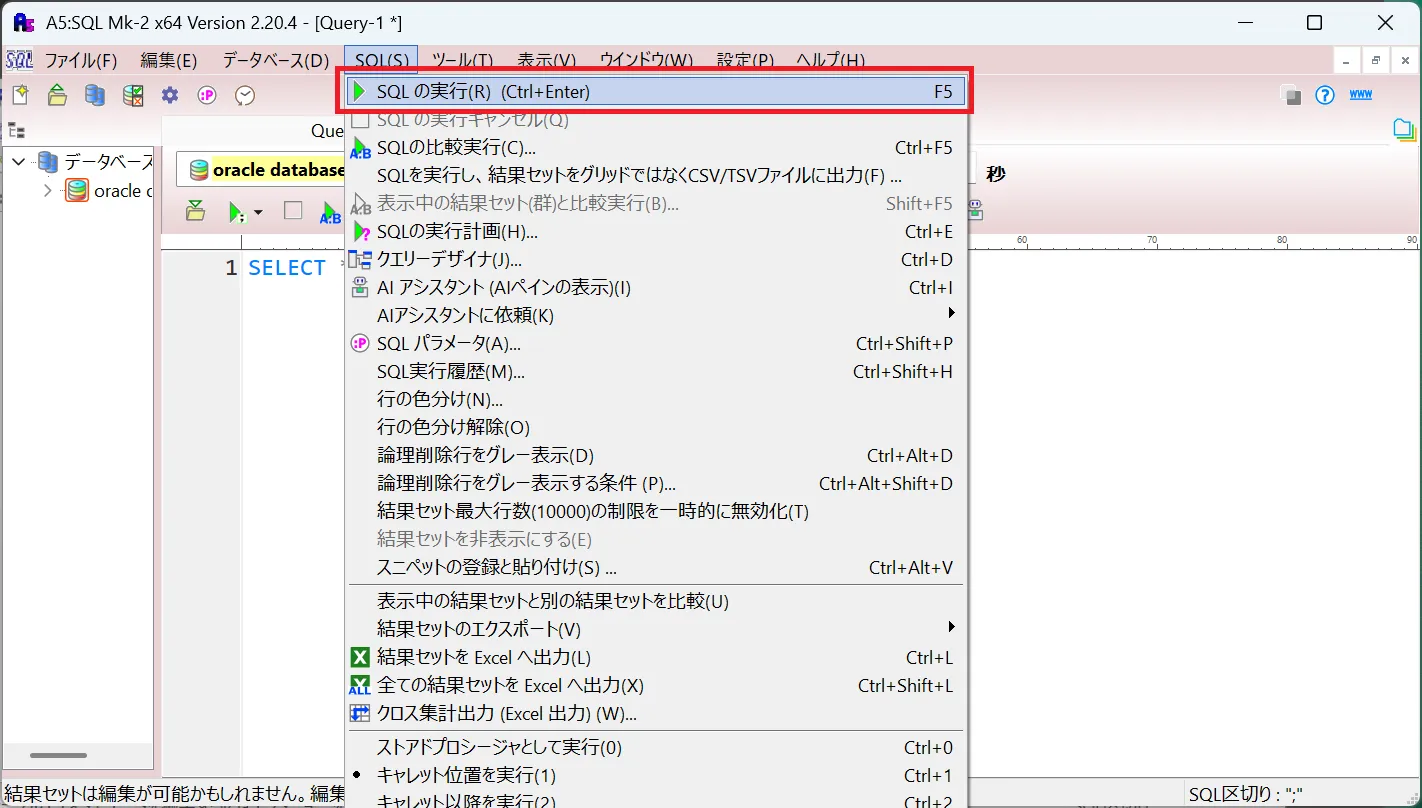
Task: Open the ヘルプ(H) menu
Action: (830, 60)
